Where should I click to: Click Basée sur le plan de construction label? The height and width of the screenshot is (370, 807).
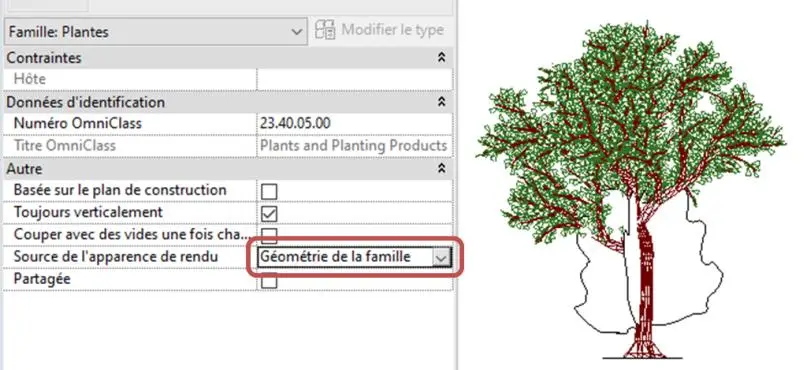click(120, 190)
